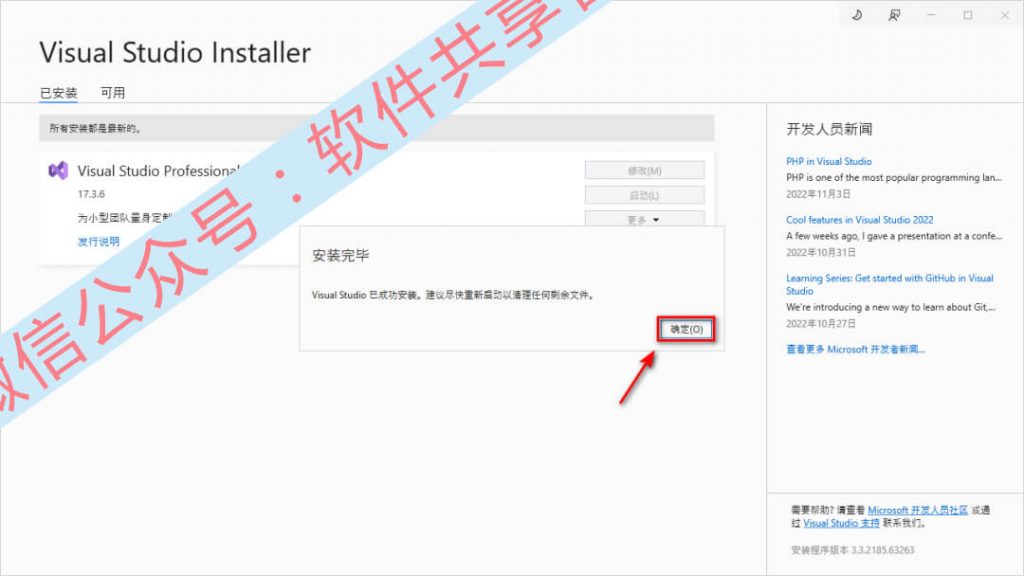The height and width of the screenshot is (576, 1024).
Task: Click the 修改(M) button
Action: point(645,170)
